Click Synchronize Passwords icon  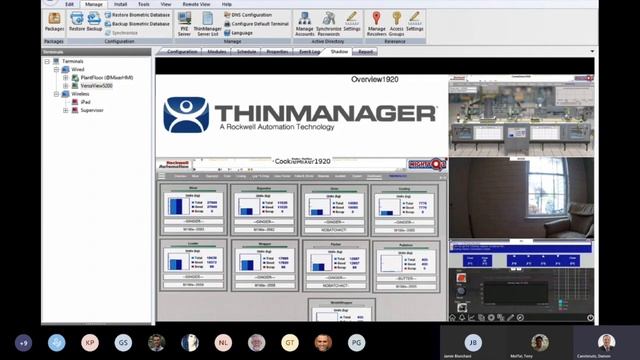[329, 24]
